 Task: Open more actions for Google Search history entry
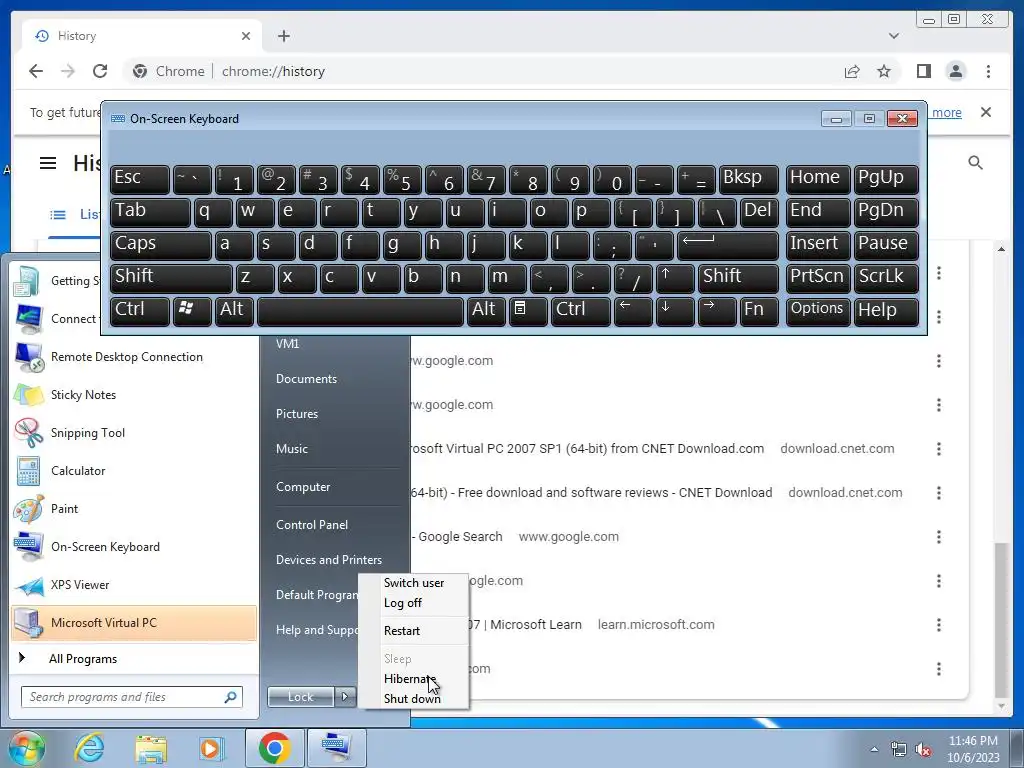click(938, 537)
